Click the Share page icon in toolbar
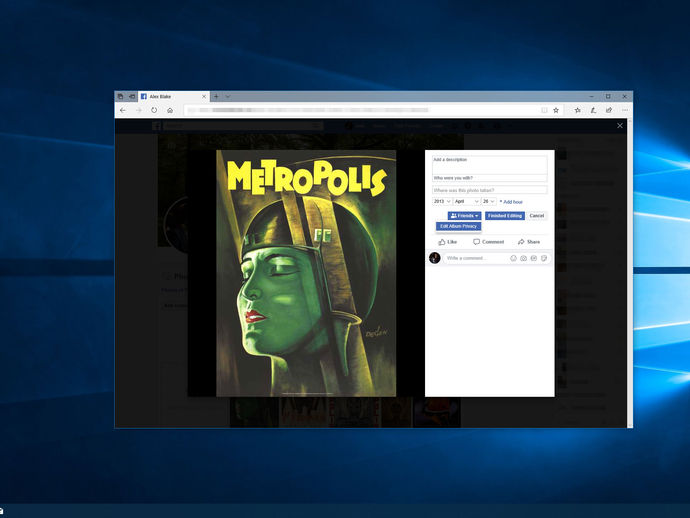The width and height of the screenshot is (690, 518). pos(609,110)
